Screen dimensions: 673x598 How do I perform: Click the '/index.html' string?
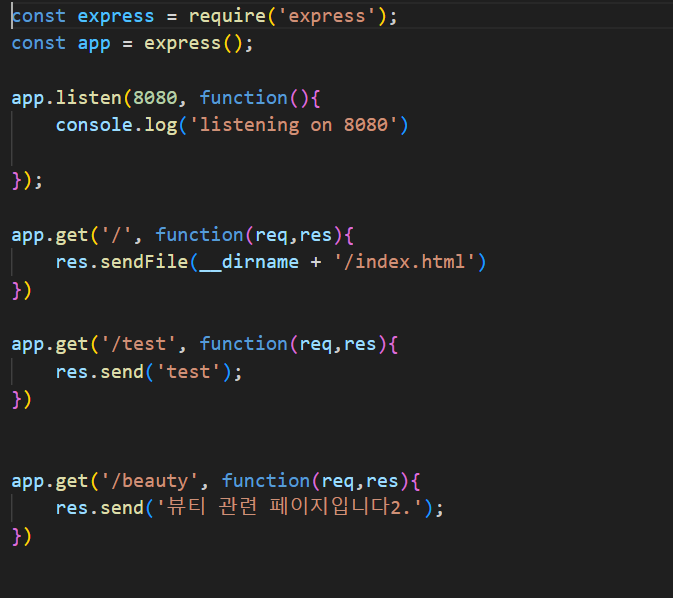click(x=404, y=262)
